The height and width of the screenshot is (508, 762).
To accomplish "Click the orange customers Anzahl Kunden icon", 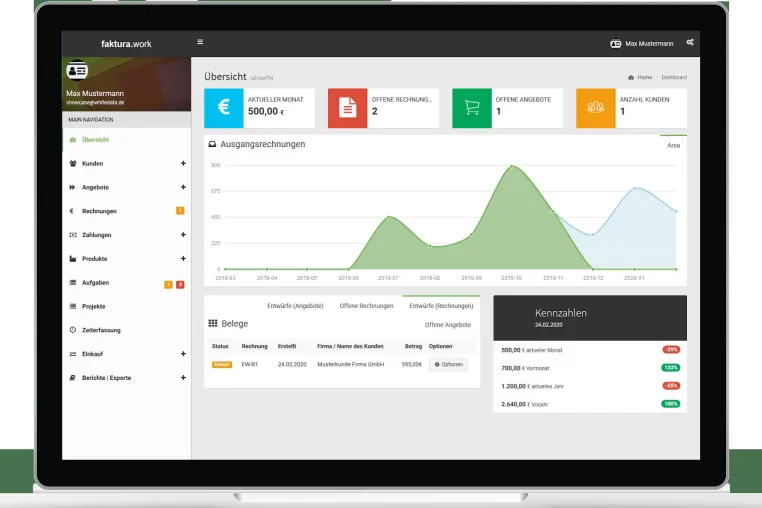I will tap(596, 108).
